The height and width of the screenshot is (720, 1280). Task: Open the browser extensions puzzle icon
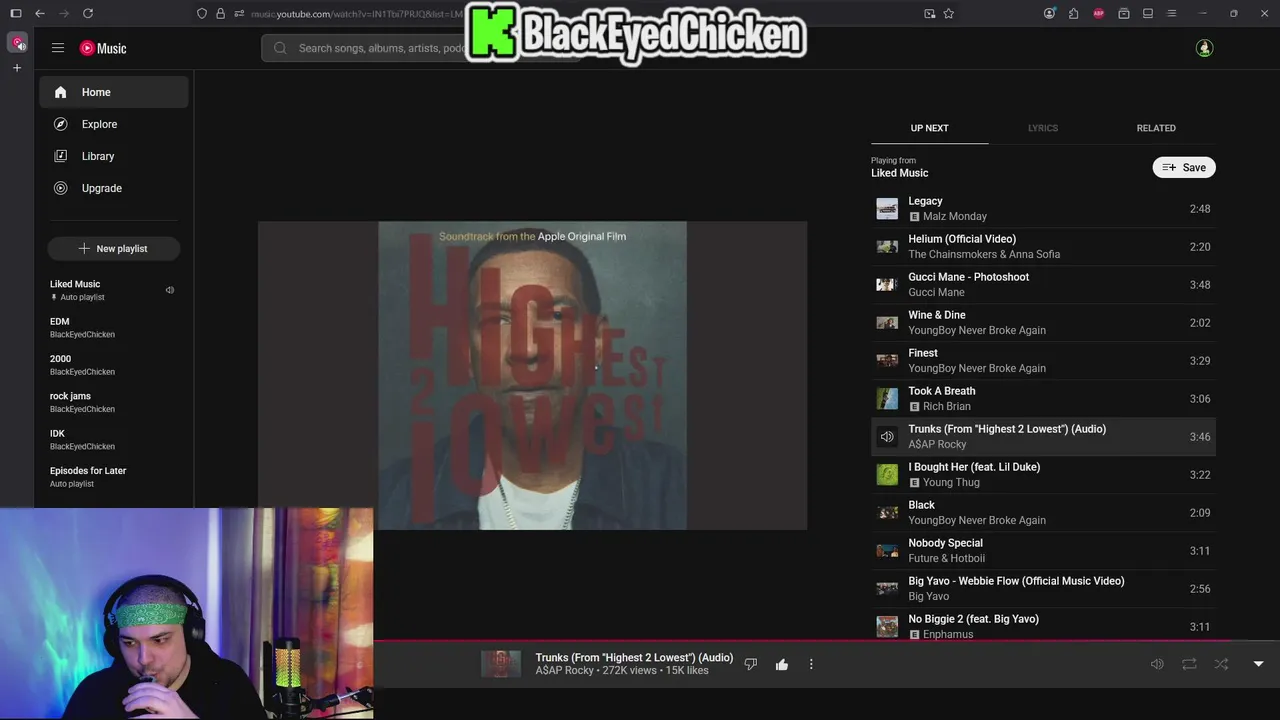[x=1074, y=13]
